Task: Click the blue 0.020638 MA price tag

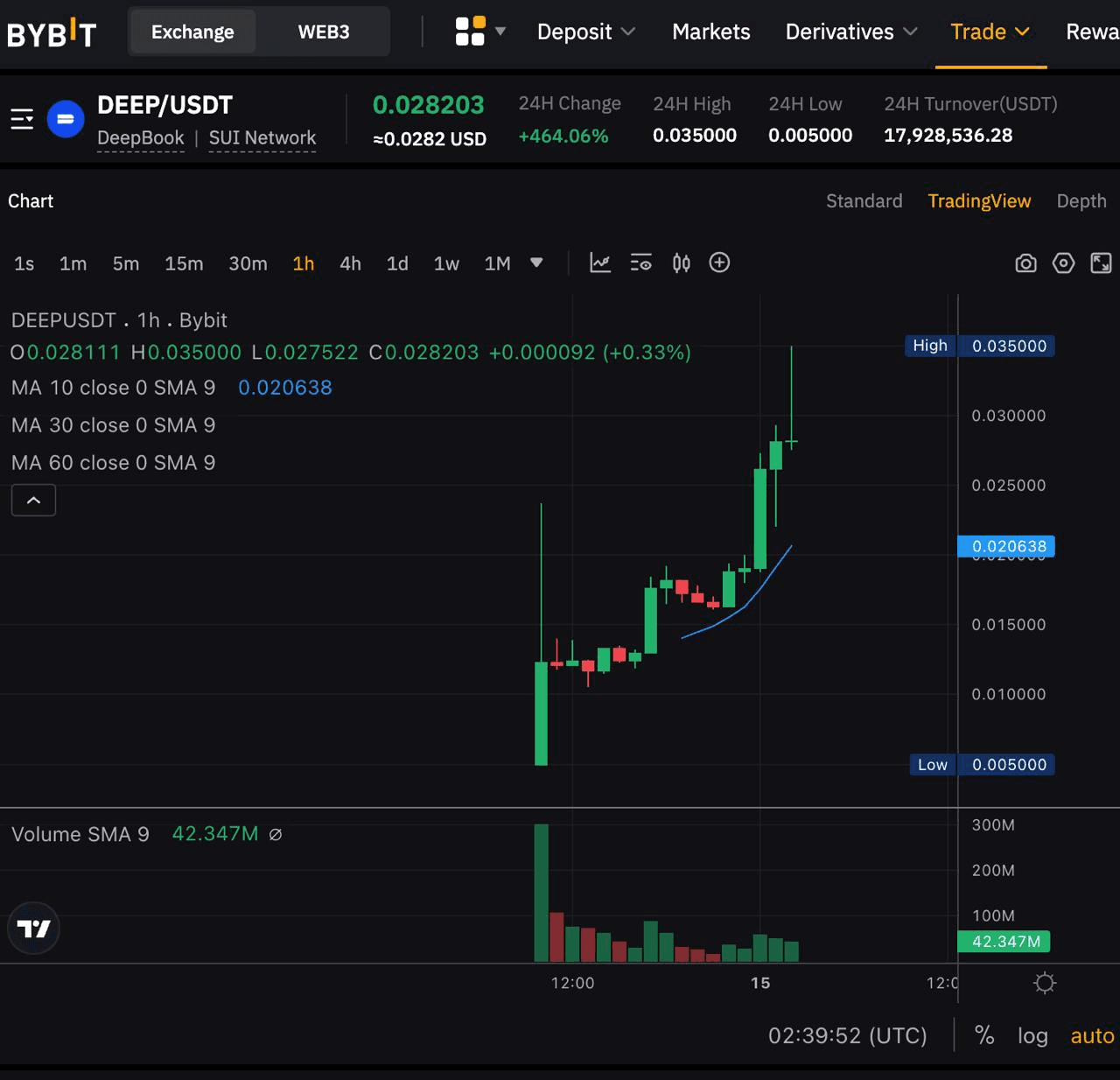Action: 1006,546
